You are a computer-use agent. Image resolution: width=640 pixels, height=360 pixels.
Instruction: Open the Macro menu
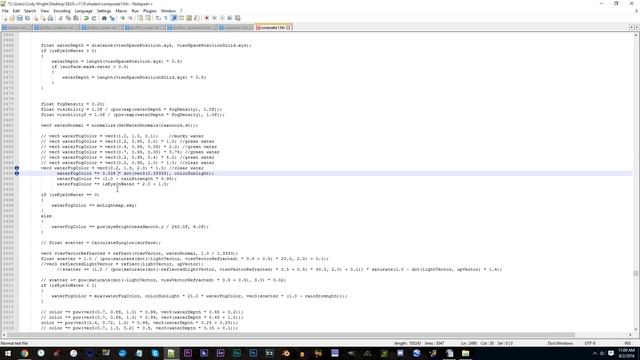tap(121, 11)
